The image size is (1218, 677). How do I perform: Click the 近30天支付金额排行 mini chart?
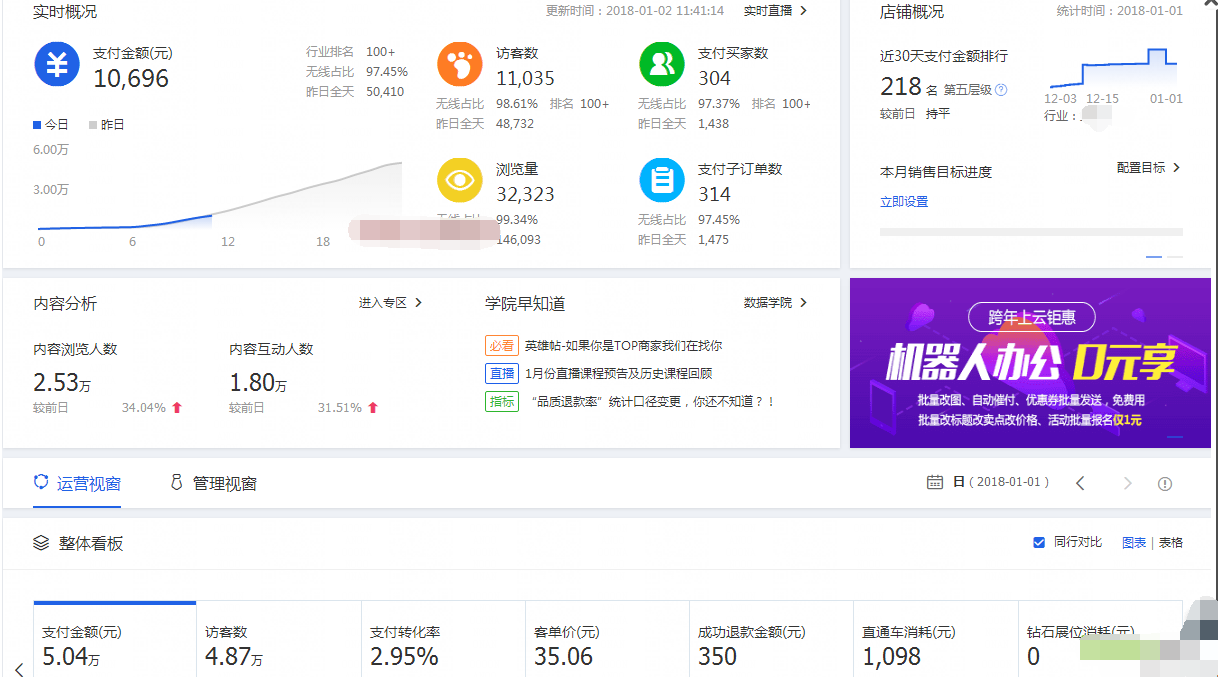click(1111, 70)
